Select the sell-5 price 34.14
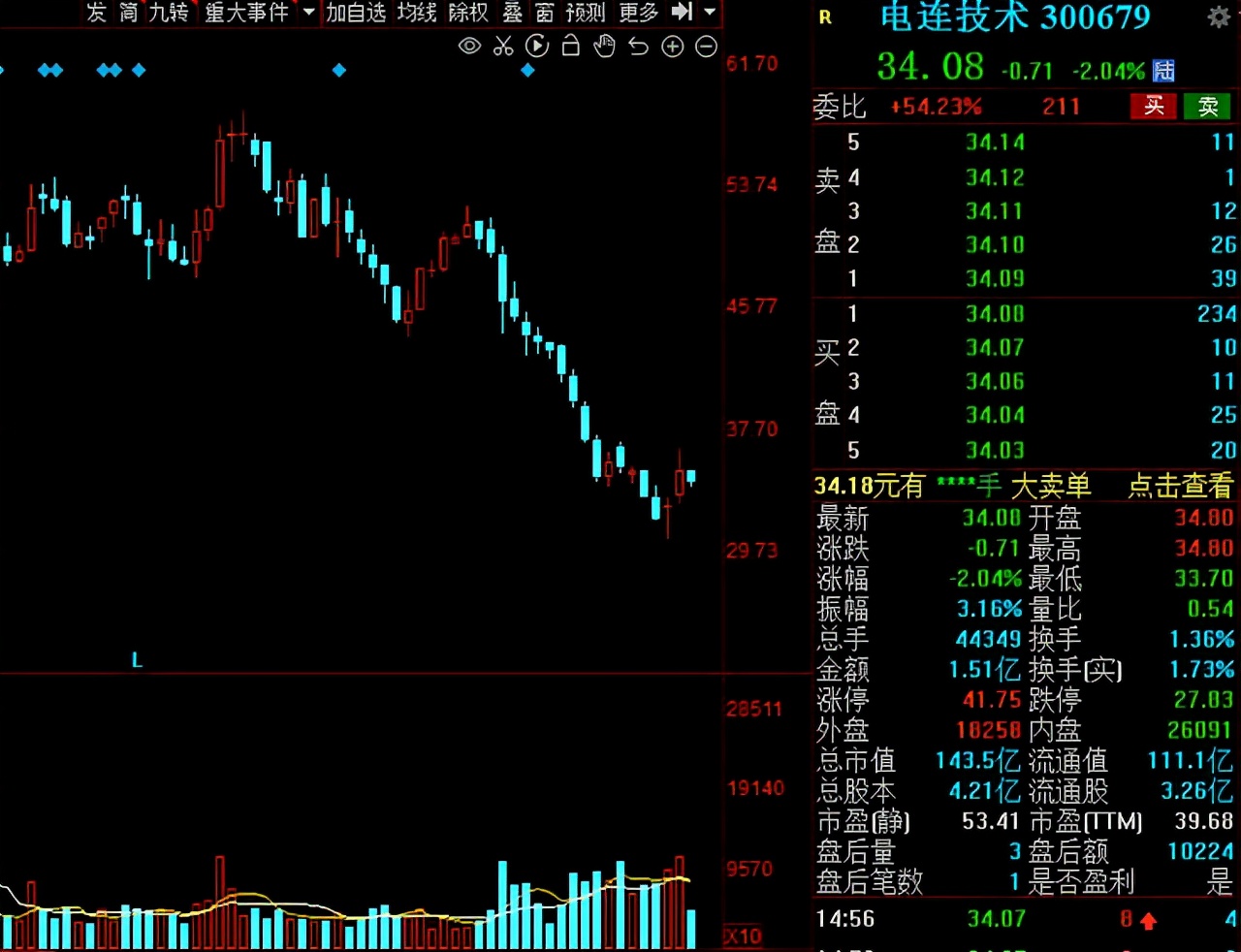 (995, 143)
